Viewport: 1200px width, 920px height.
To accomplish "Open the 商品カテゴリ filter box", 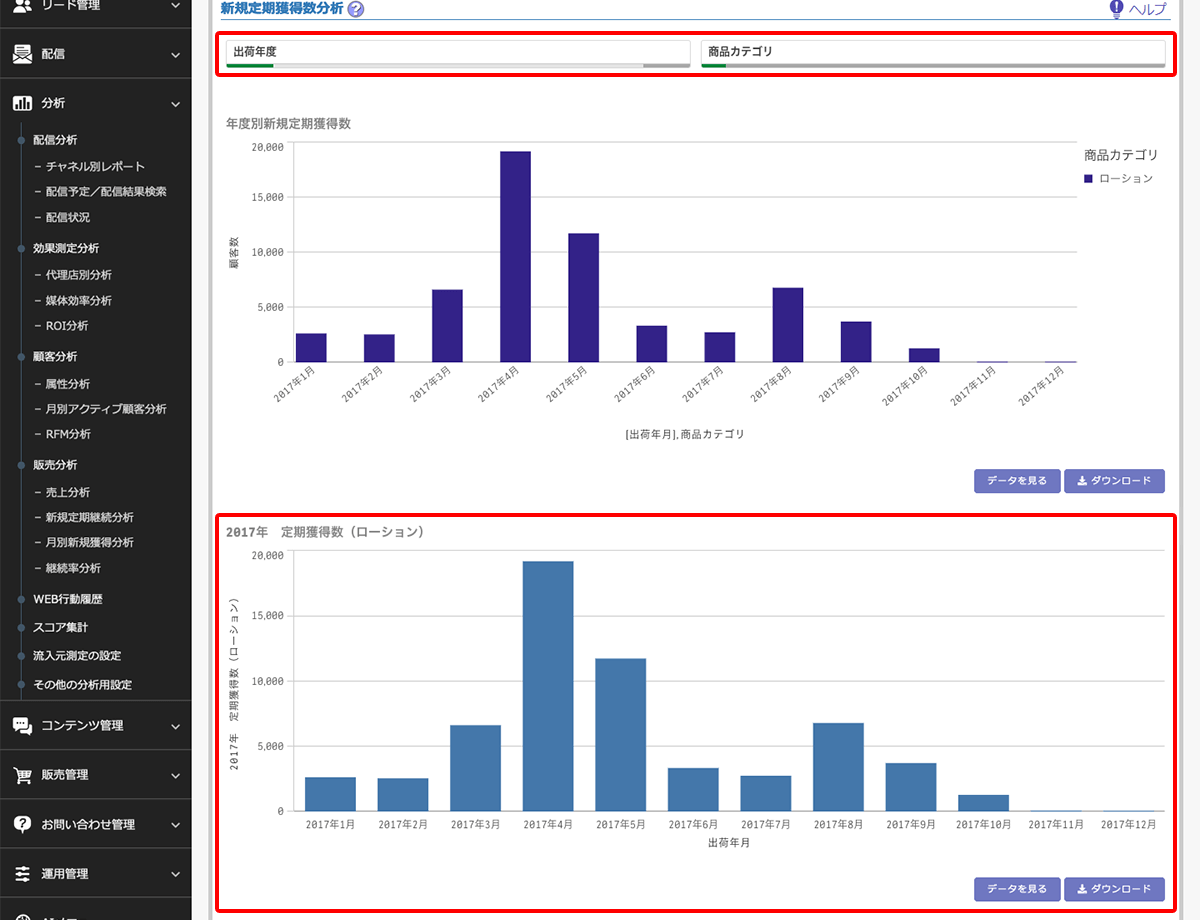I will pos(932,52).
